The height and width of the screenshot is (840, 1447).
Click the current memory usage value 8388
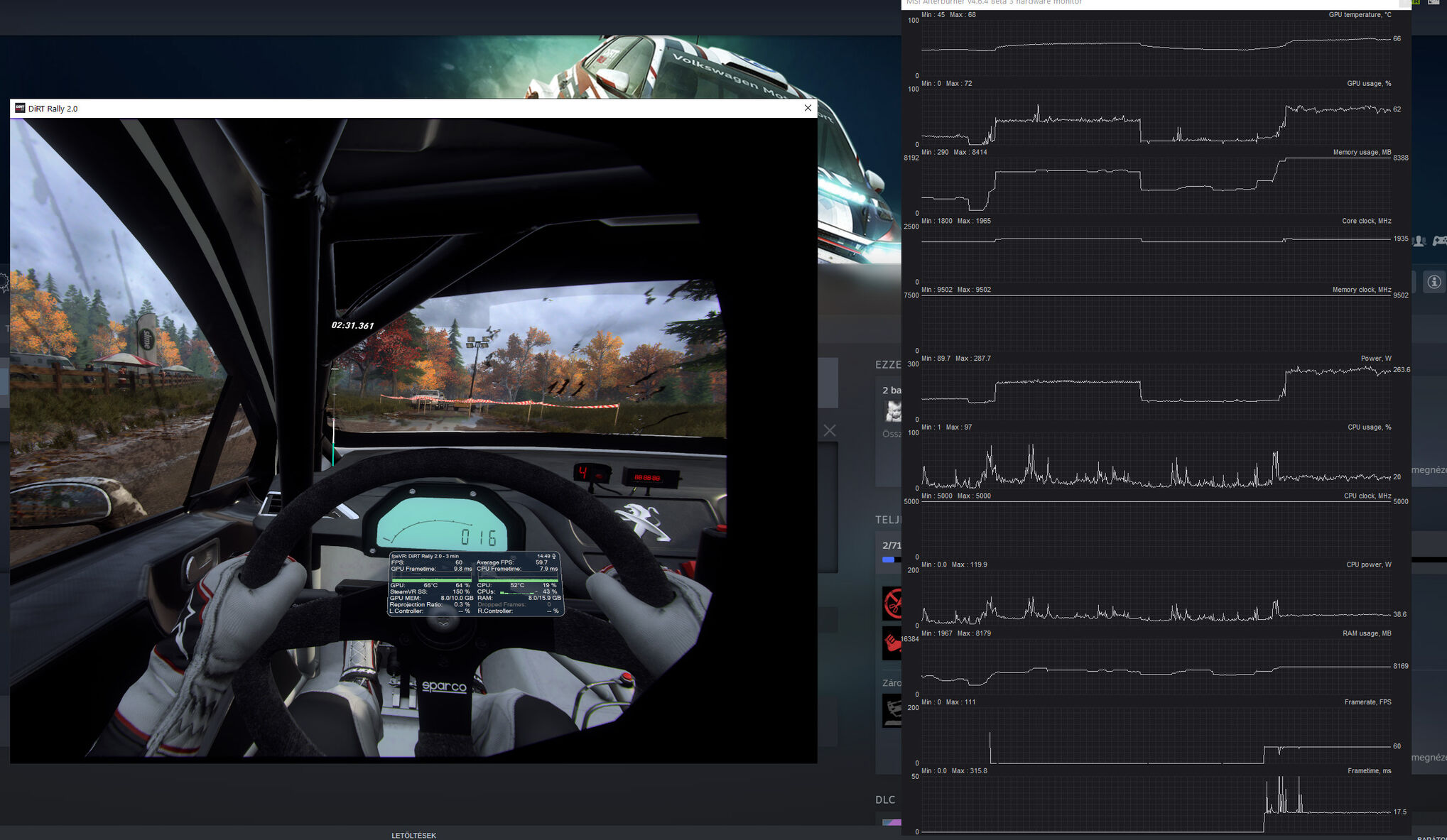(1401, 158)
